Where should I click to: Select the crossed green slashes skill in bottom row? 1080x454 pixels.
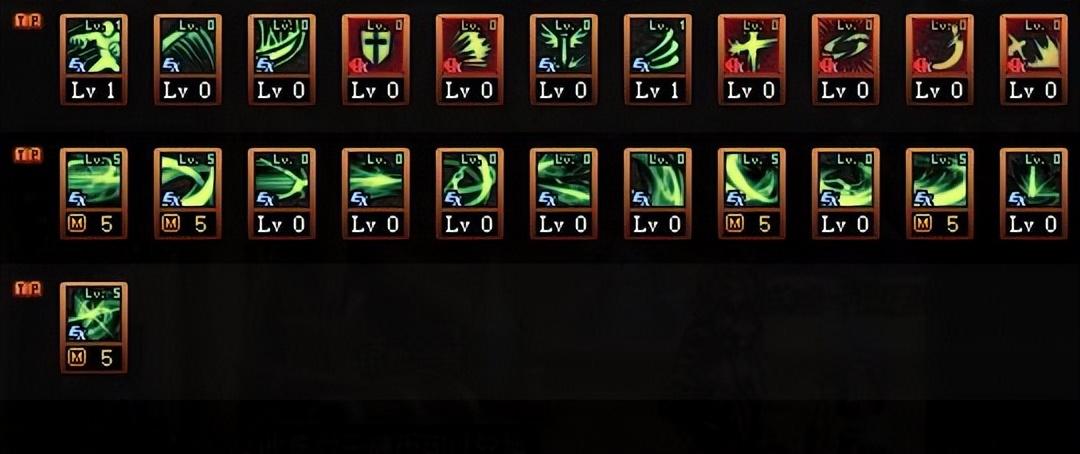tap(94, 327)
